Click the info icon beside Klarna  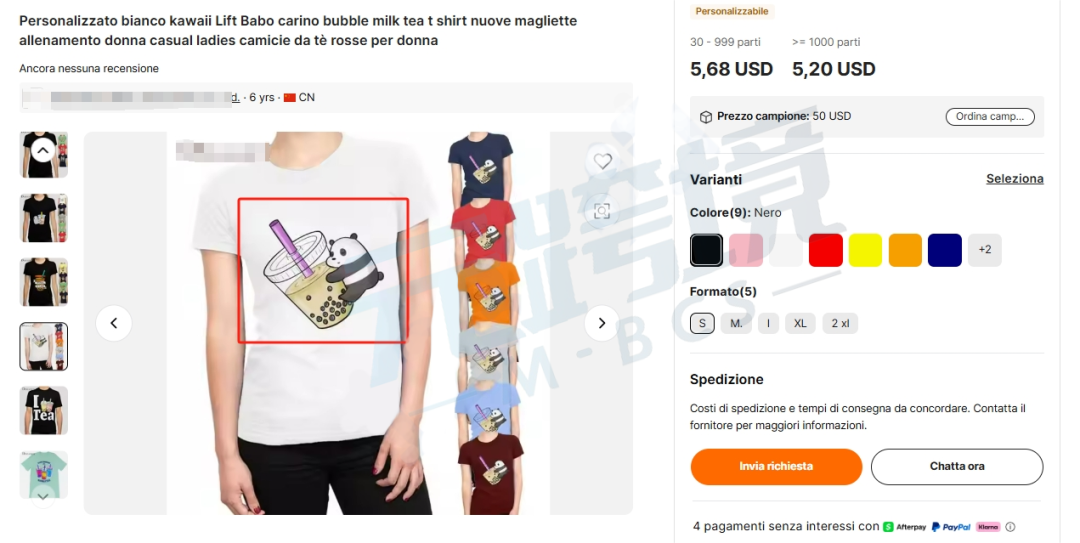(1010, 527)
